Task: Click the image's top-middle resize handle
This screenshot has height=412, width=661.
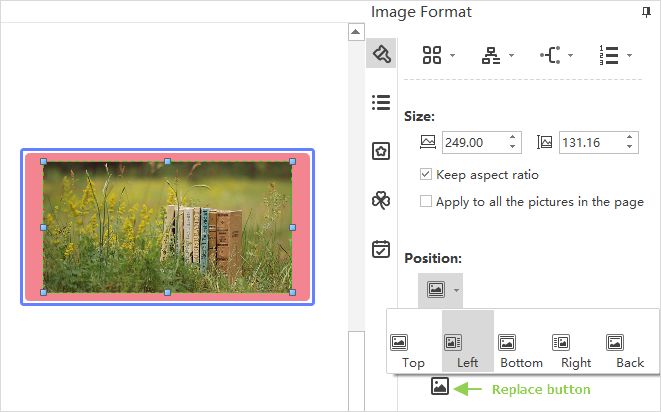Action: click(167, 162)
